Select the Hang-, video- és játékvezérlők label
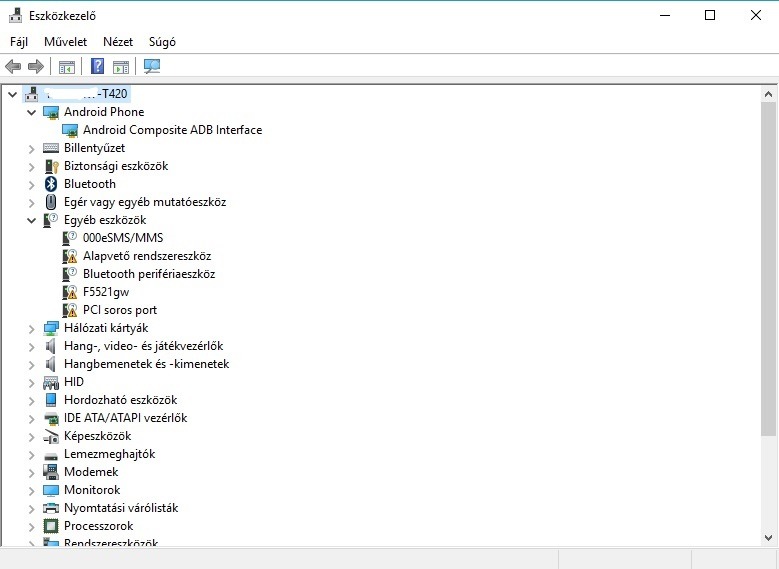The height and width of the screenshot is (569, 779). point(144,346)
